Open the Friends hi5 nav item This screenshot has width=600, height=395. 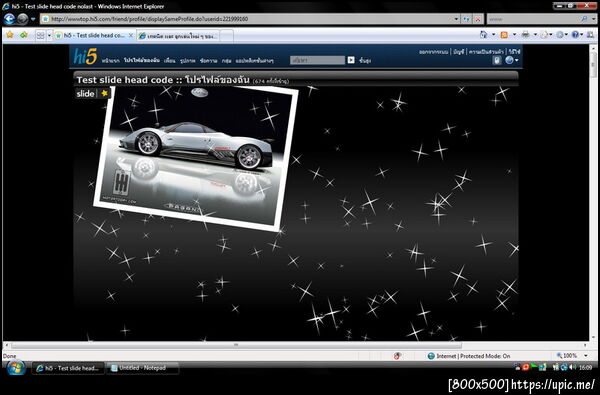pos(170,60)
